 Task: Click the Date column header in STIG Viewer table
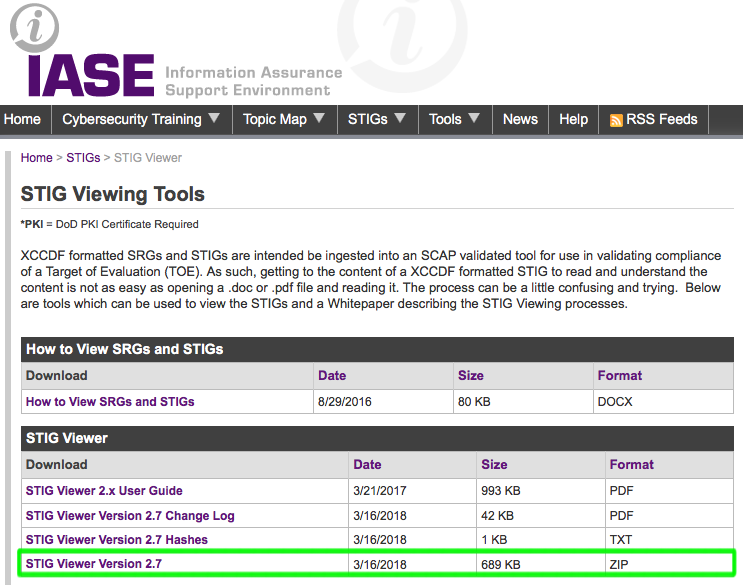tap(367, 465)
